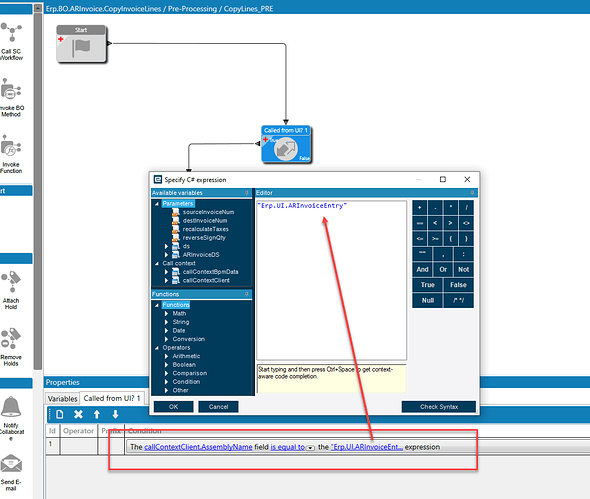Delete condition row with X icon
590x499 pixels.
[78, 414]
